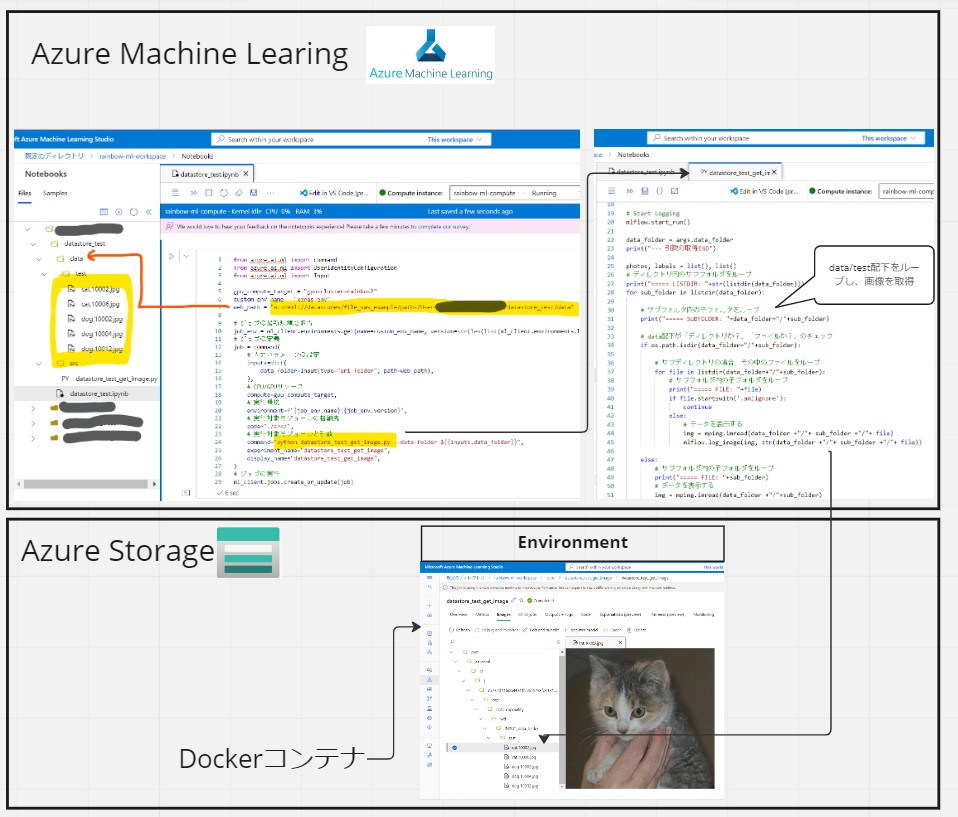
Task: Click the search box in the right editor window
Action: click(x=785, y=138)
